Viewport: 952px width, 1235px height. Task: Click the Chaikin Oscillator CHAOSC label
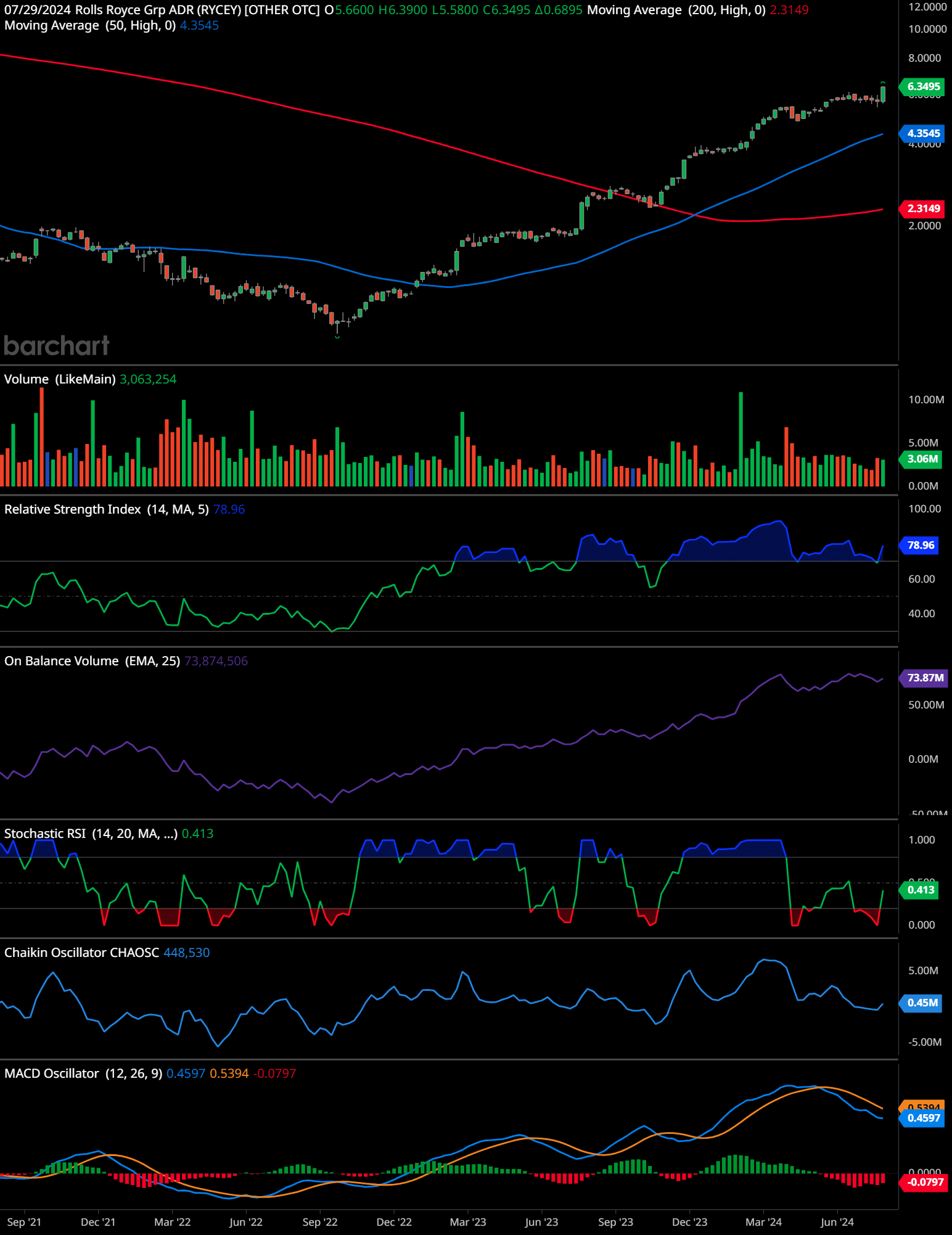coord(81,953)
